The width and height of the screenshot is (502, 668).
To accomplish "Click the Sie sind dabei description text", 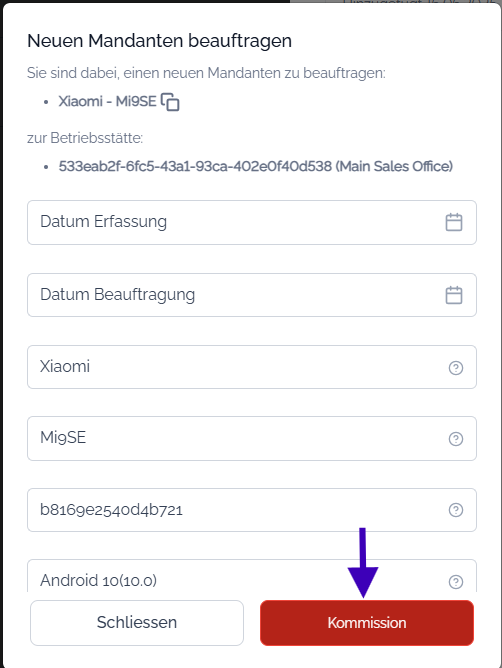I will coord(206,73).
